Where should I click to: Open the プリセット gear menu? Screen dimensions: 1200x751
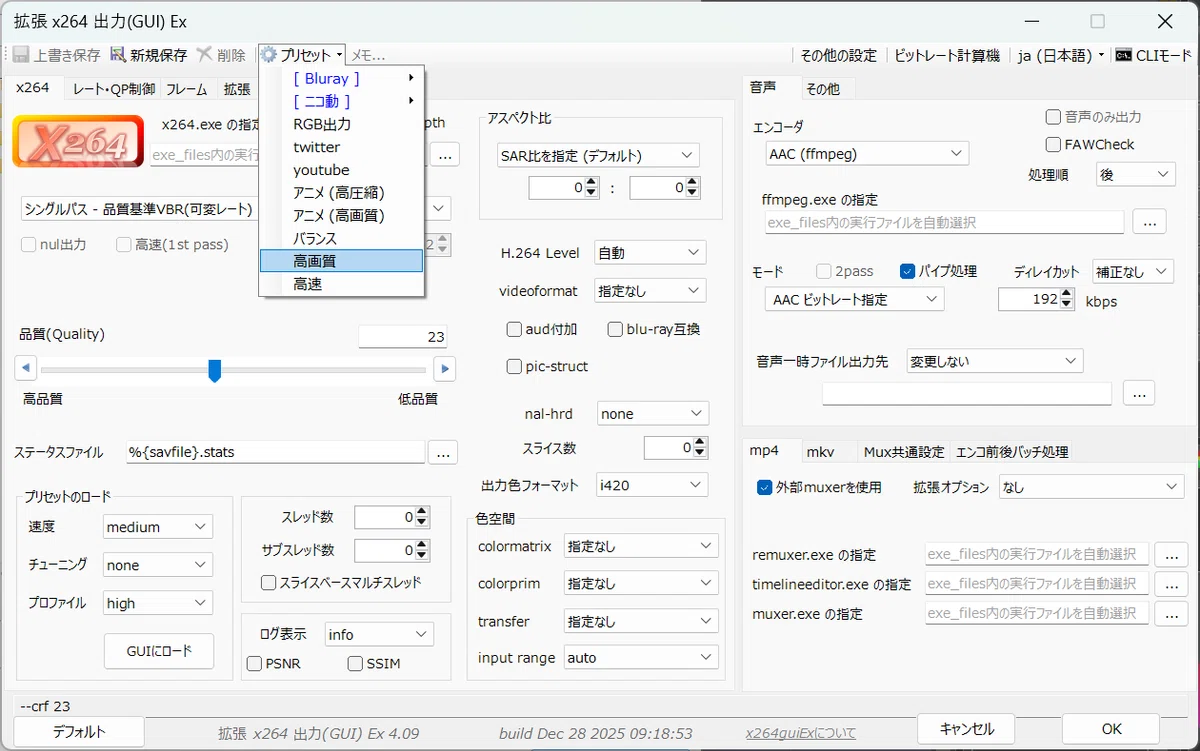point(302,55)
